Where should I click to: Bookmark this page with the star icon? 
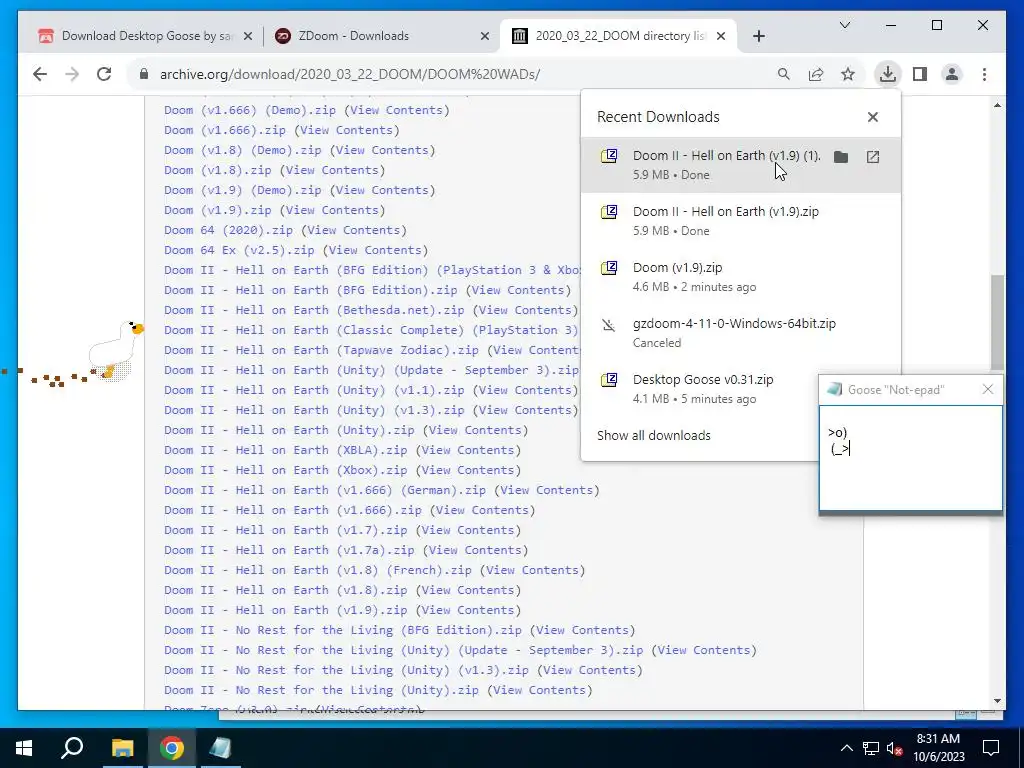pyautogui.click(x=848, y=74)
